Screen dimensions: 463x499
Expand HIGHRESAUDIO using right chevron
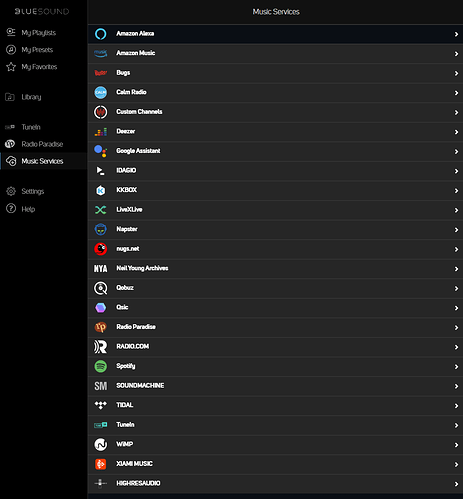(x=456, y=484)
